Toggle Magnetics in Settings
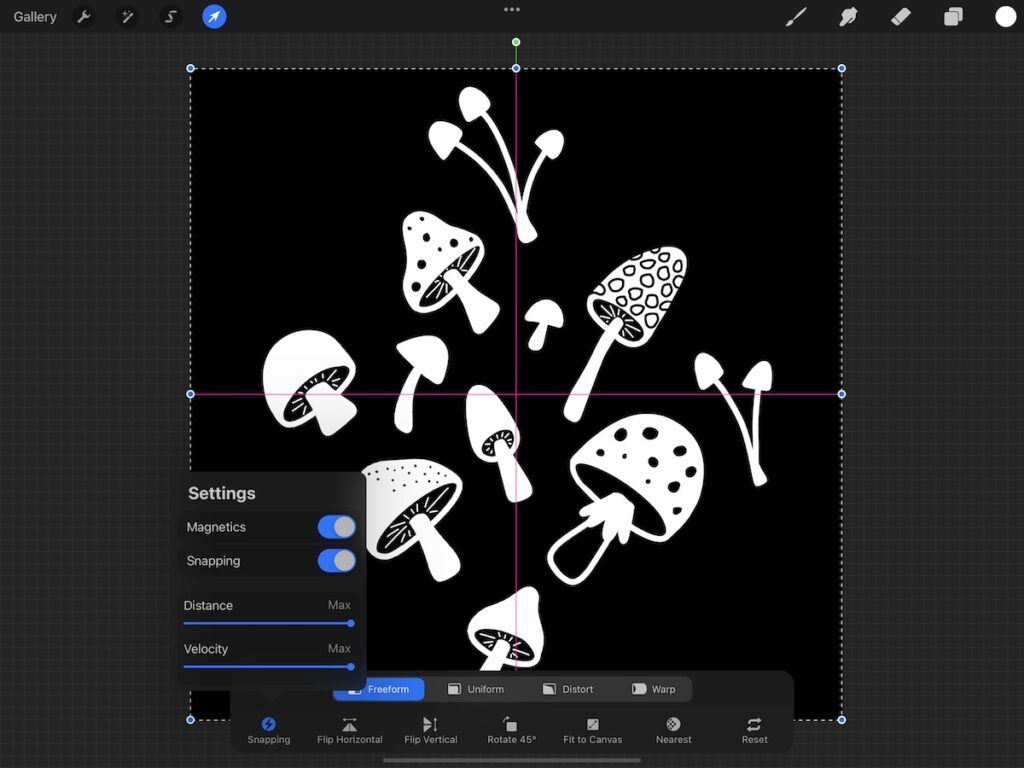This screenshot has width=1024, height=768. (336, 527)
